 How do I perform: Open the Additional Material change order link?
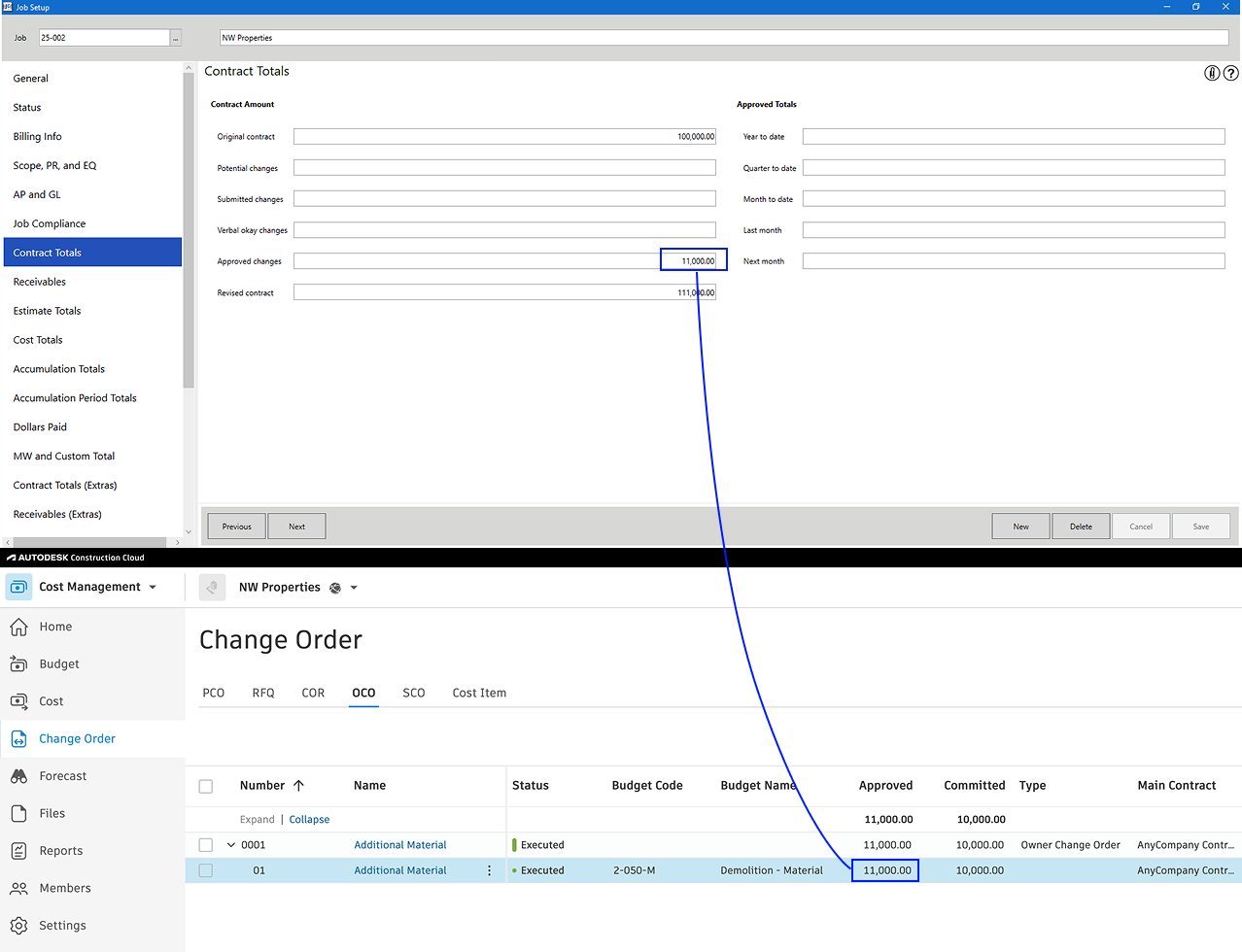tap(399, 844)
